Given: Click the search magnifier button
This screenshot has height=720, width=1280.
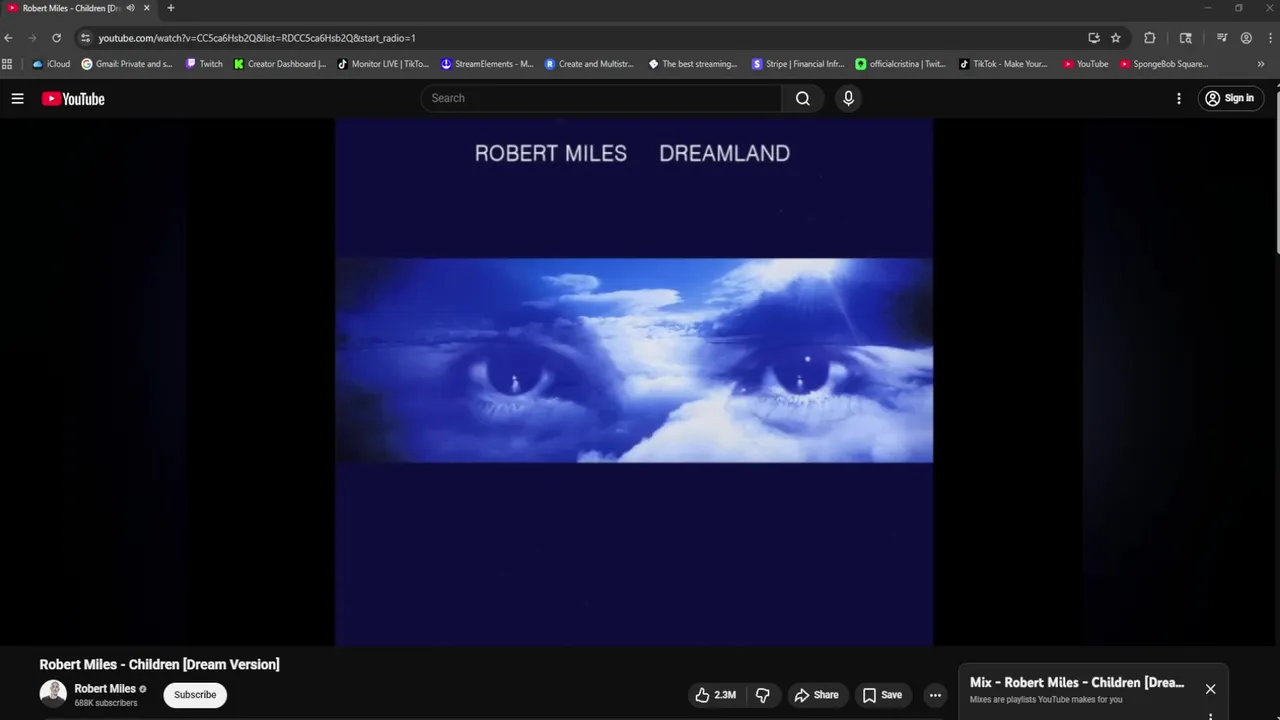Looking at the screenshot, I should pyautogui.click(x=802, y=98).
